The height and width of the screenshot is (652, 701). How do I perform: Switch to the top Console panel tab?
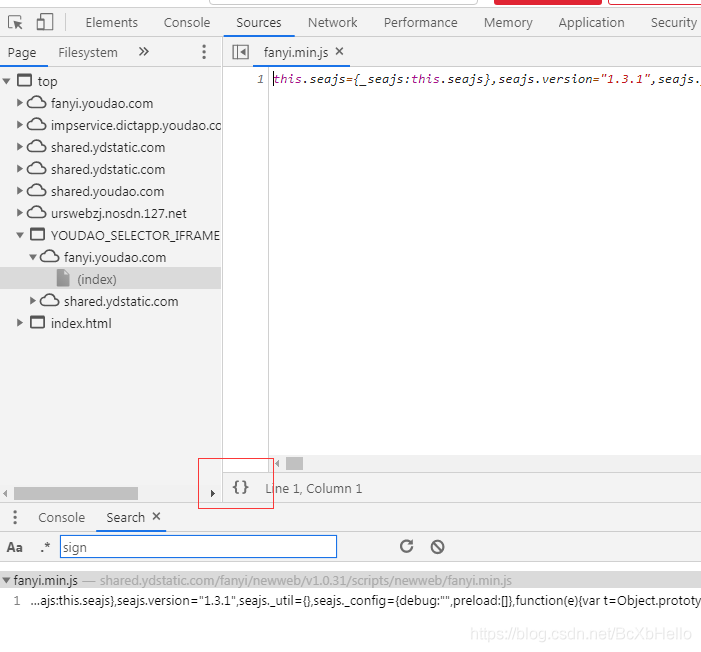187,22
